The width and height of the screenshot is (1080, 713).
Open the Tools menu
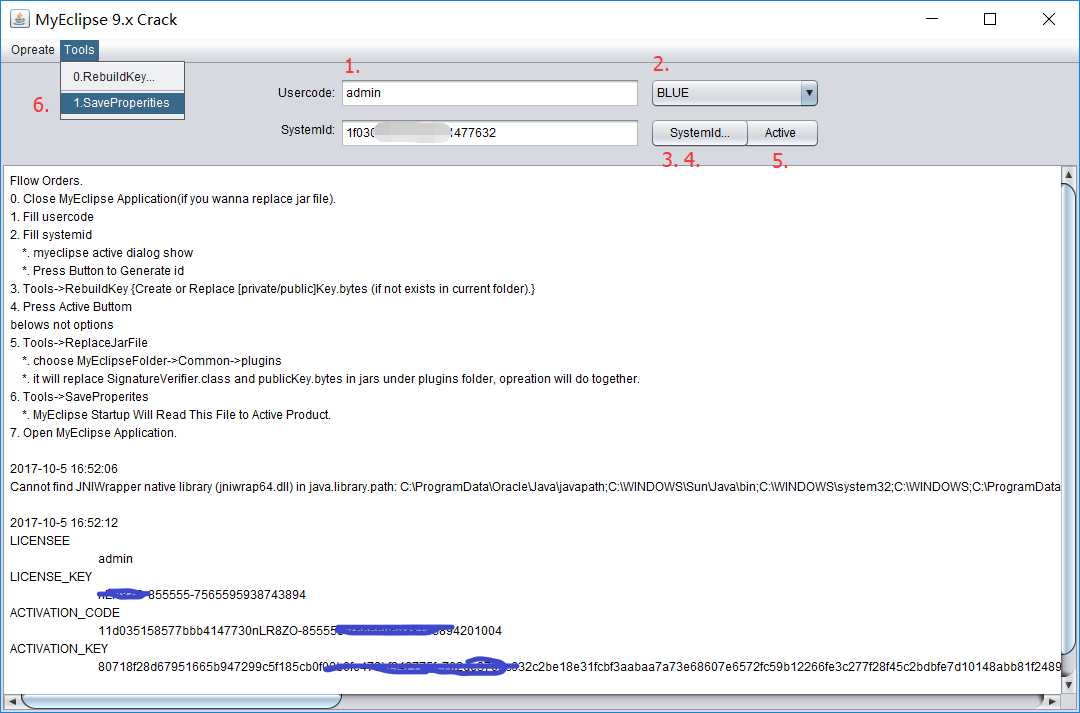coord(79,50)
